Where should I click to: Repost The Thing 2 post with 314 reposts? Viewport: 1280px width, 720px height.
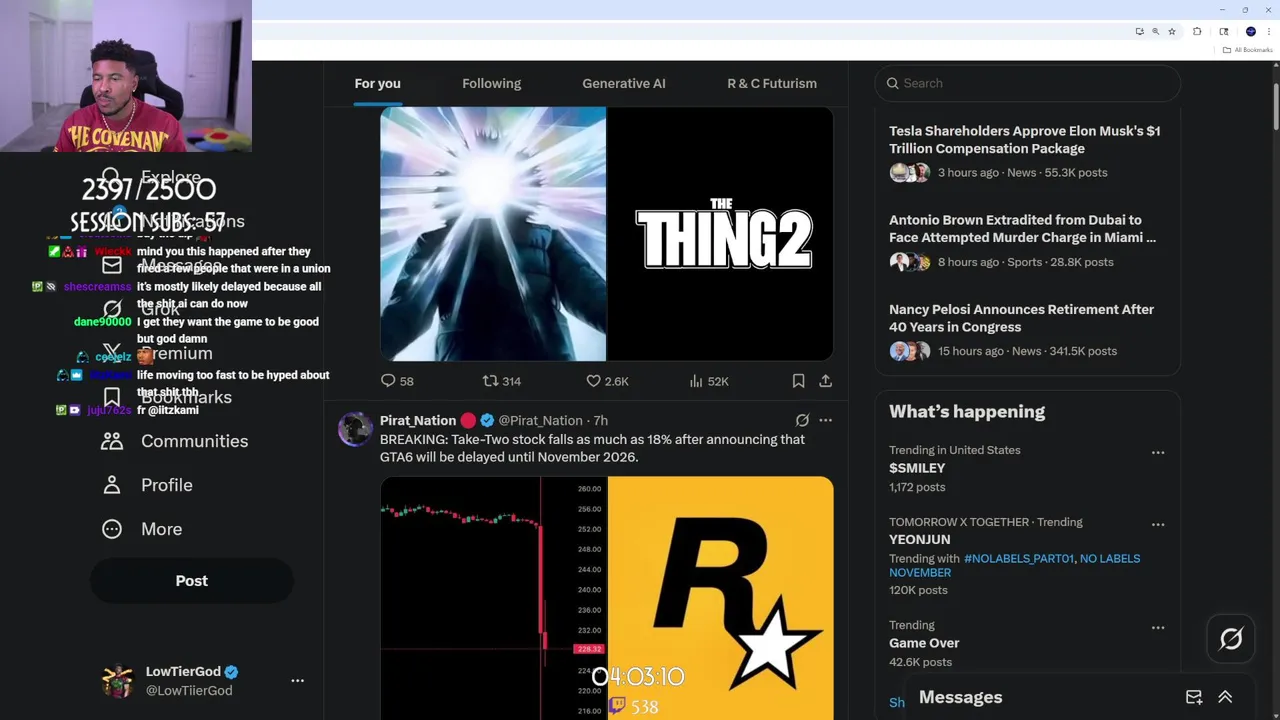[x=501, y=381]
